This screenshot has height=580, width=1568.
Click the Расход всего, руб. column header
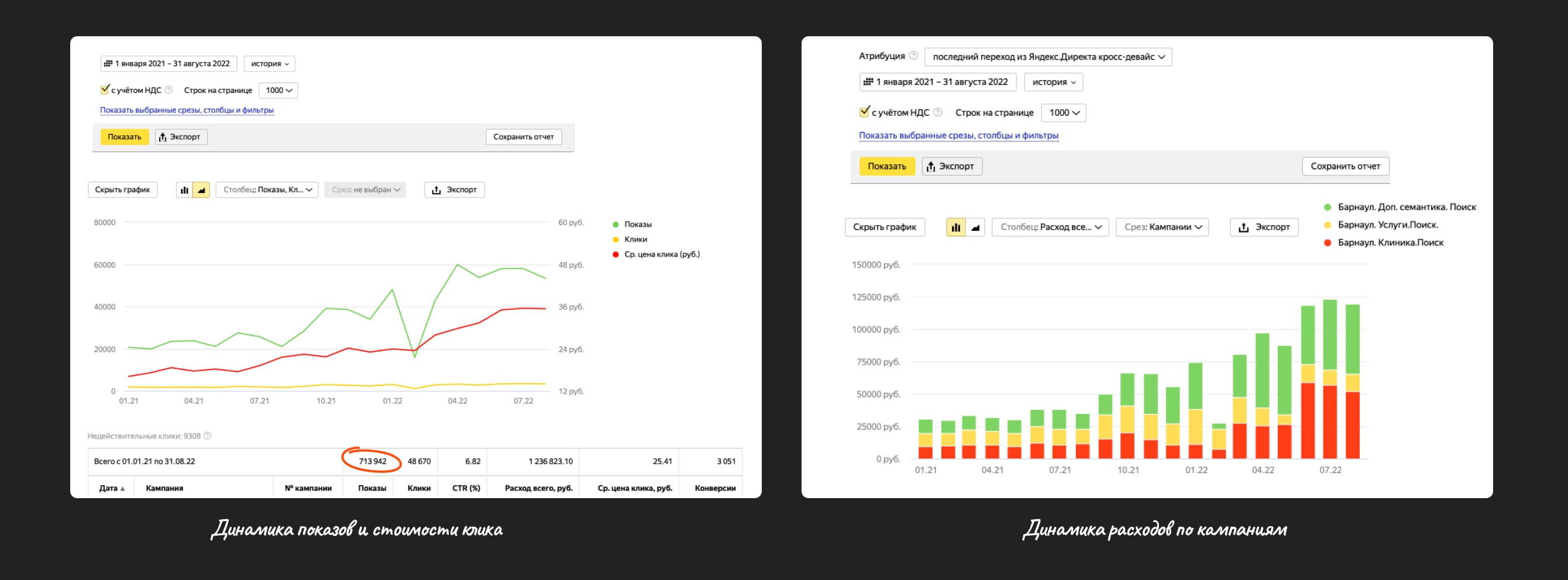(538, 488)
